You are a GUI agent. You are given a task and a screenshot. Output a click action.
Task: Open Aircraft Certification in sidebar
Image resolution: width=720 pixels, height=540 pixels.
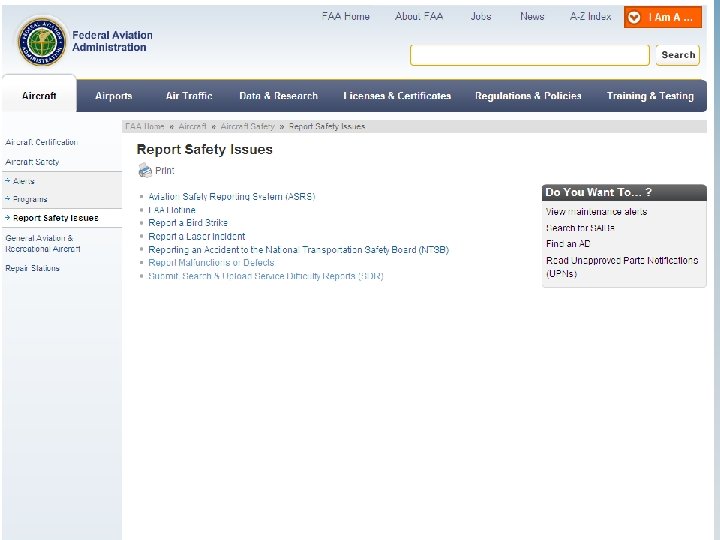[x=41, y=142]
